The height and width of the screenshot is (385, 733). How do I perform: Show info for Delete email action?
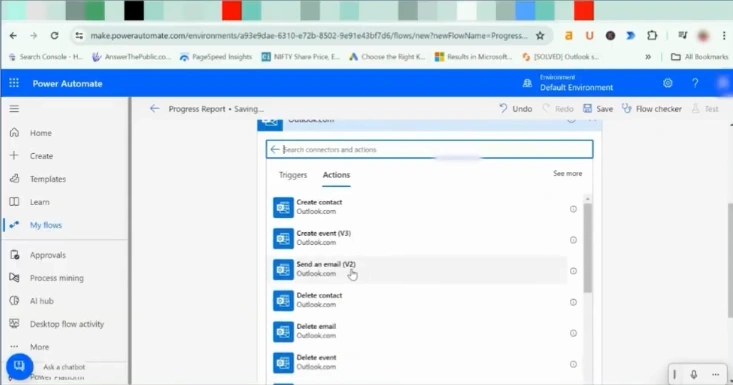[573, 333]
